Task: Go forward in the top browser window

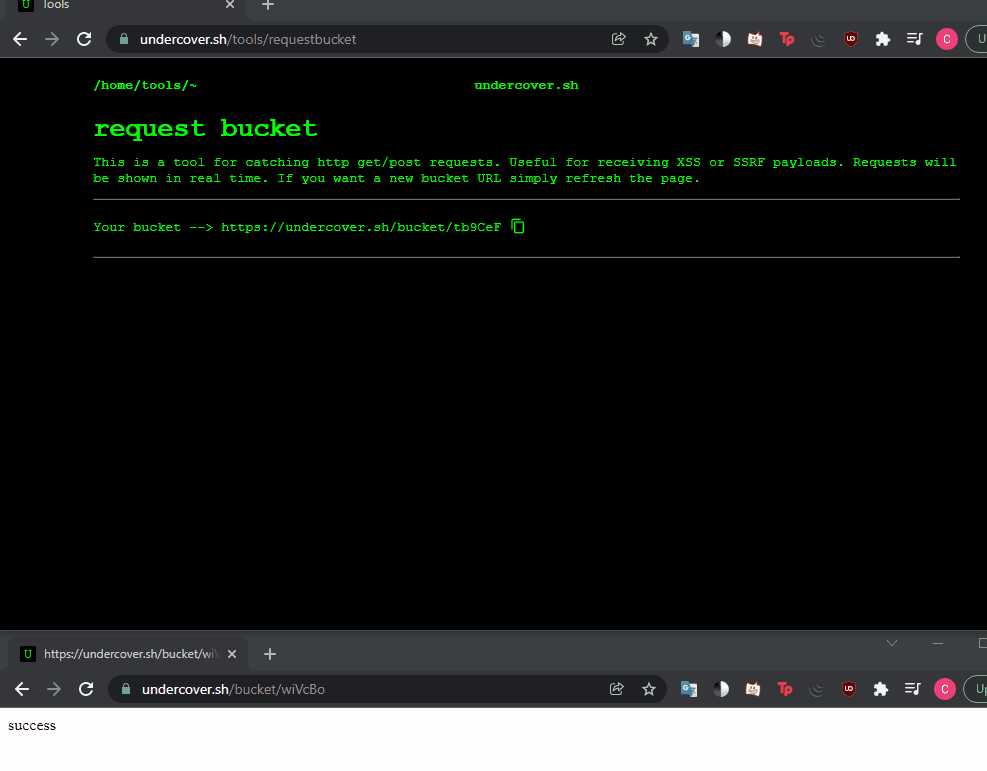Action: coord(52,39)
